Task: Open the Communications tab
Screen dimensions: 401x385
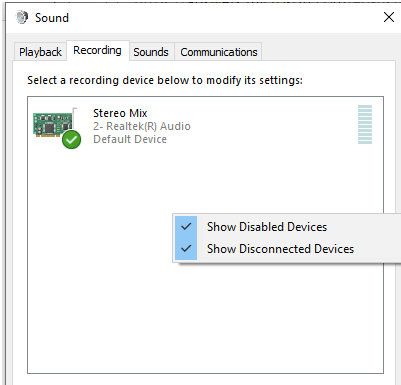Action: (219, 52)
